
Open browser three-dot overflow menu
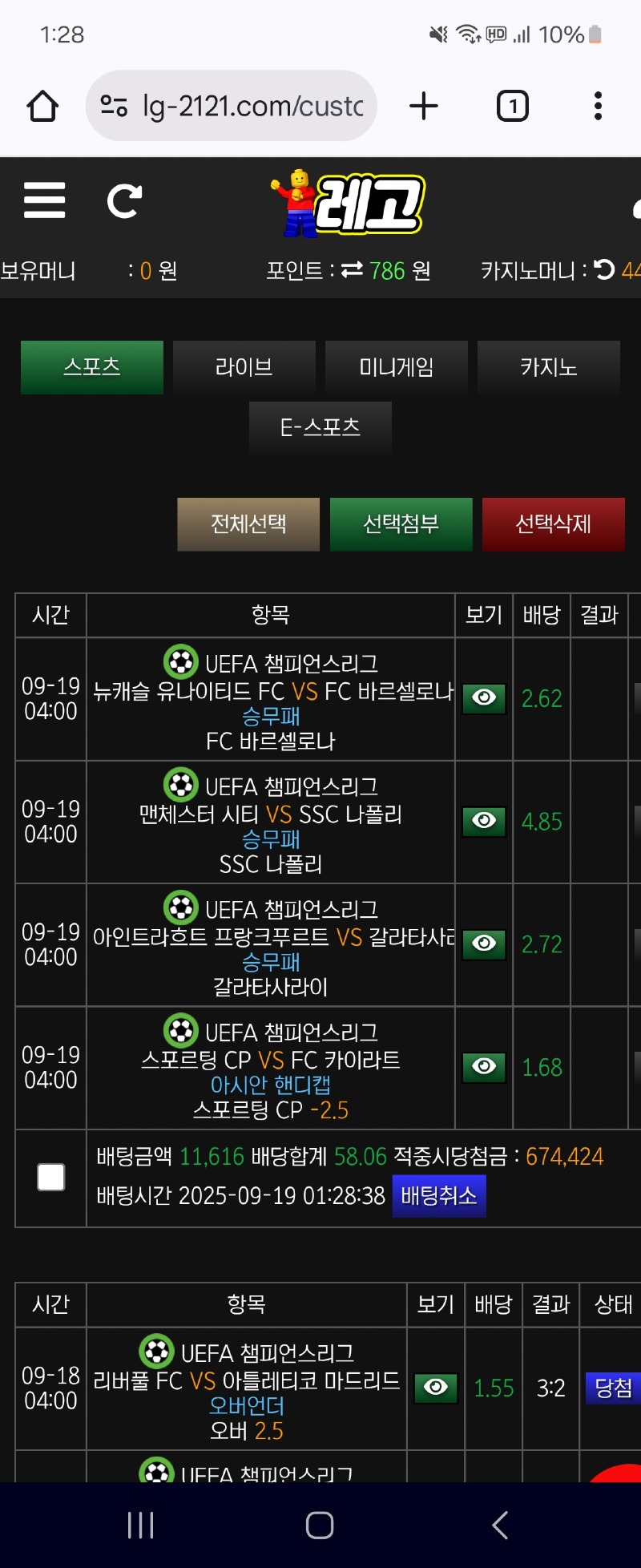coord(598,106)
